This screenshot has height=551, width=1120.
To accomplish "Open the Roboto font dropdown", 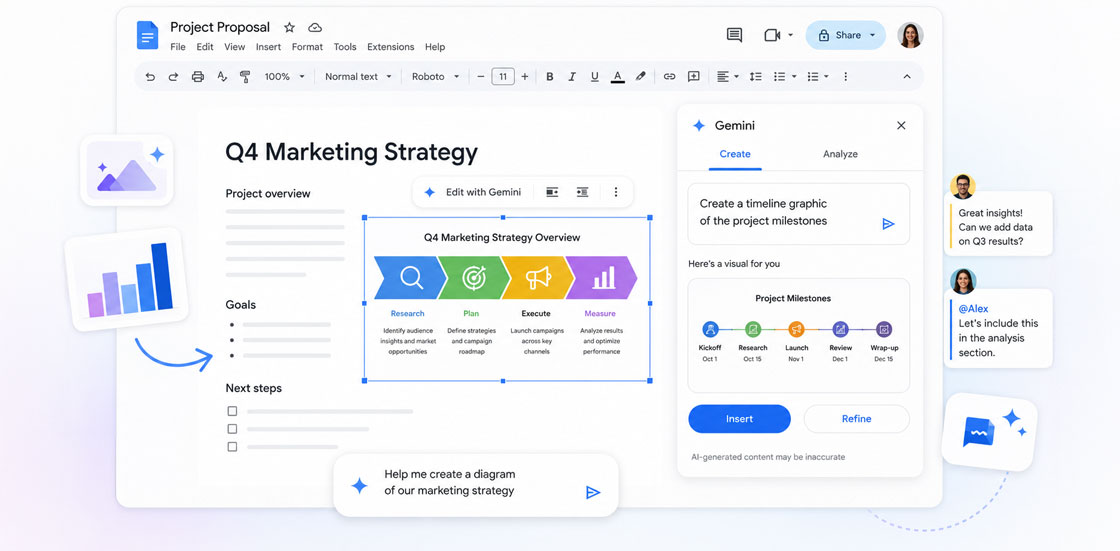I will pos(436,76).
